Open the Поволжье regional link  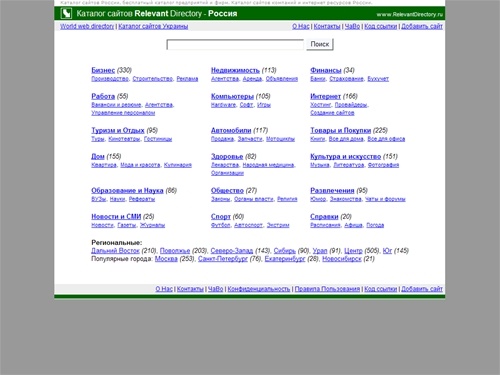pos(175,251)
